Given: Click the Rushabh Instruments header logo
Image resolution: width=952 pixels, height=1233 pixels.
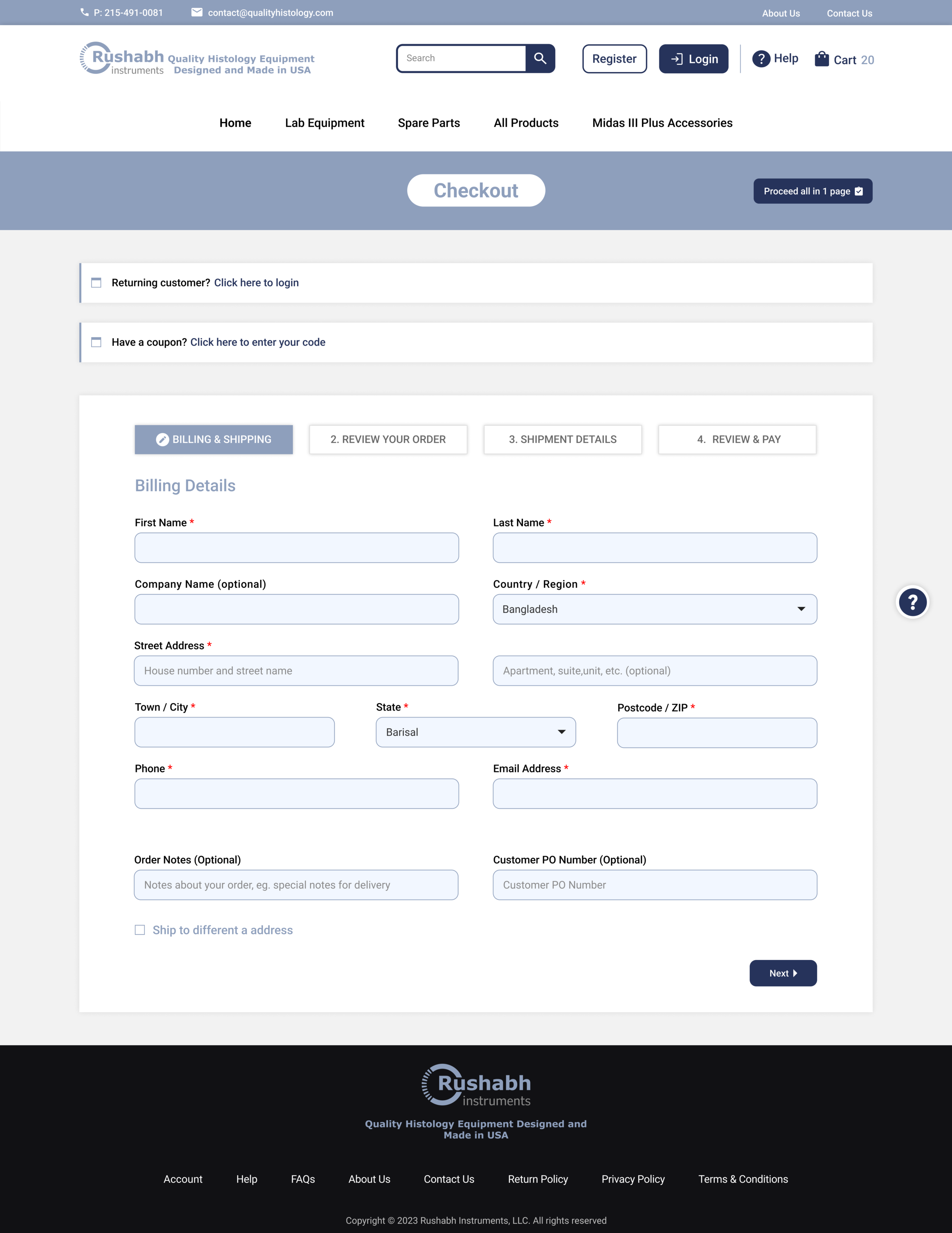Looking at the screenshot, I should pos(122,59).
